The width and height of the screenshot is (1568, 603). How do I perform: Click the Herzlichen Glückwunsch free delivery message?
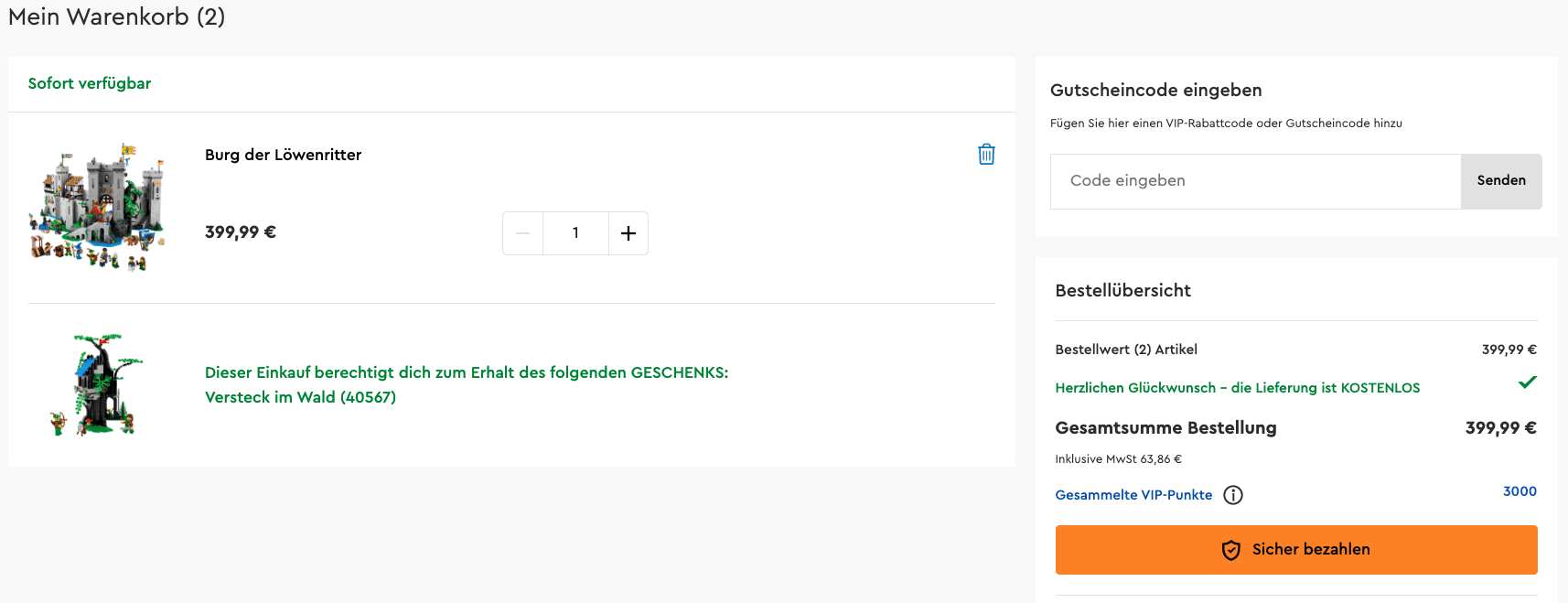pos(1237,388)
